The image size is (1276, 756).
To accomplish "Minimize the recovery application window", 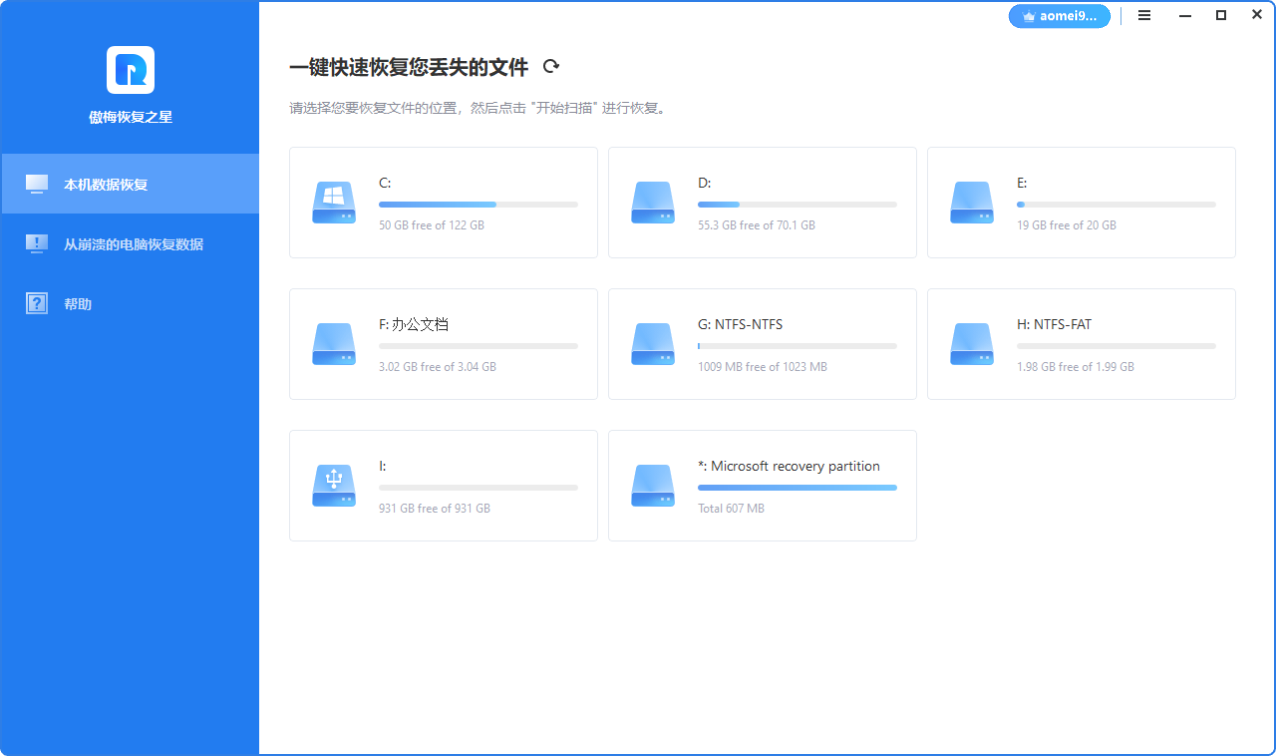I will point(1184,16).
